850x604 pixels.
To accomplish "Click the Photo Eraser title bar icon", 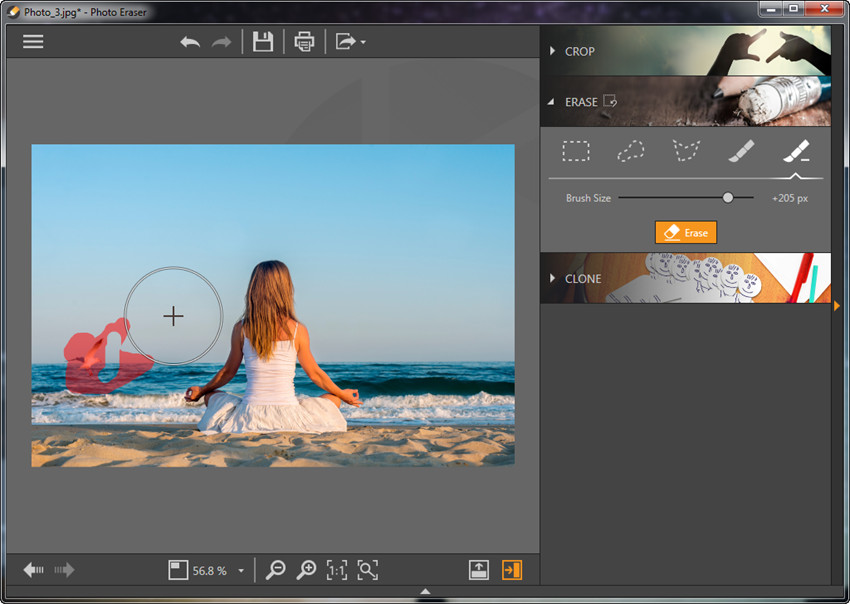I will point(13,12).
